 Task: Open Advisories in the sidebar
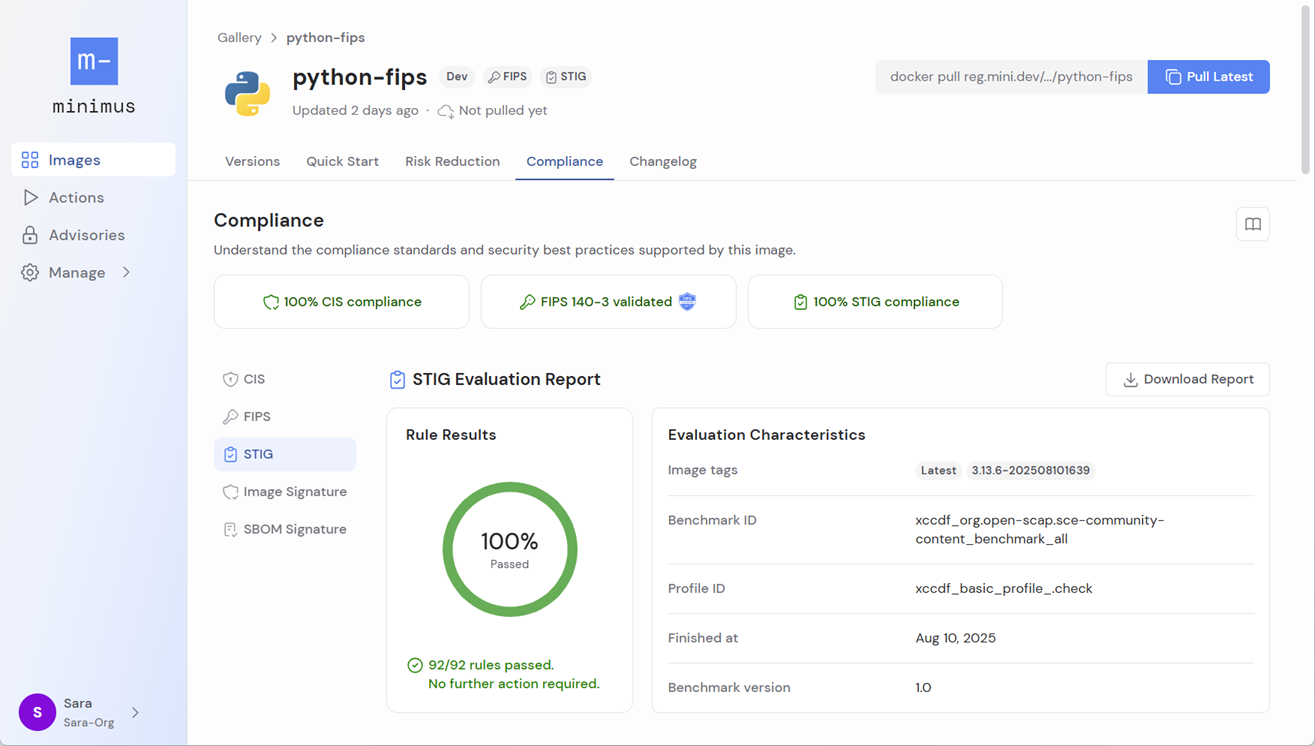click(x=93, y=235)
